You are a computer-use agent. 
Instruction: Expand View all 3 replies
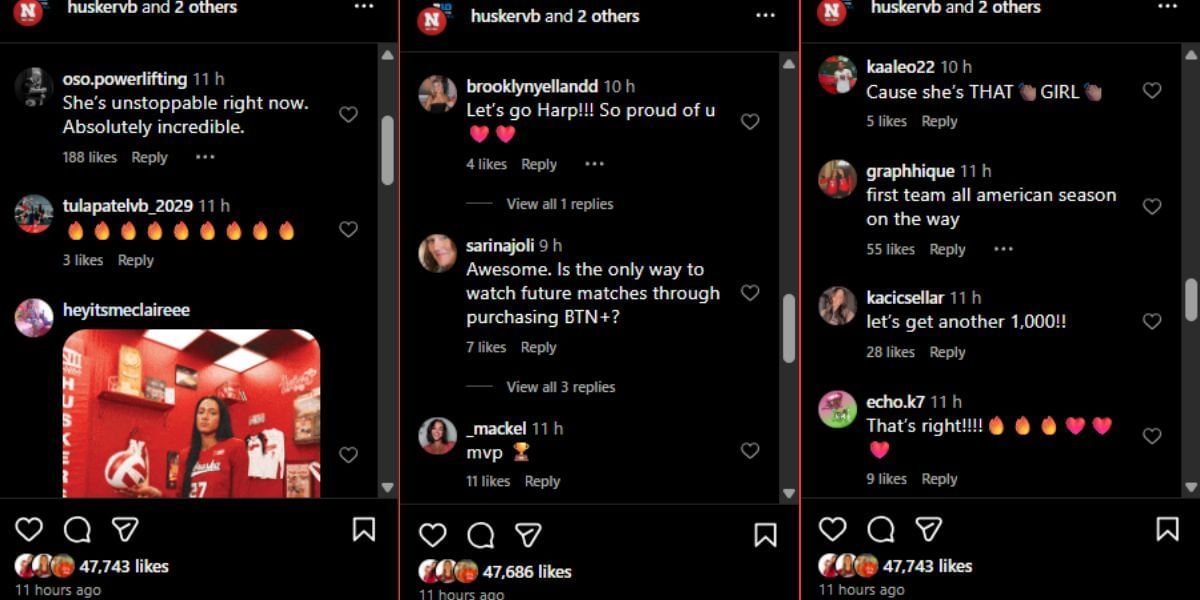(x=561, y=387)
